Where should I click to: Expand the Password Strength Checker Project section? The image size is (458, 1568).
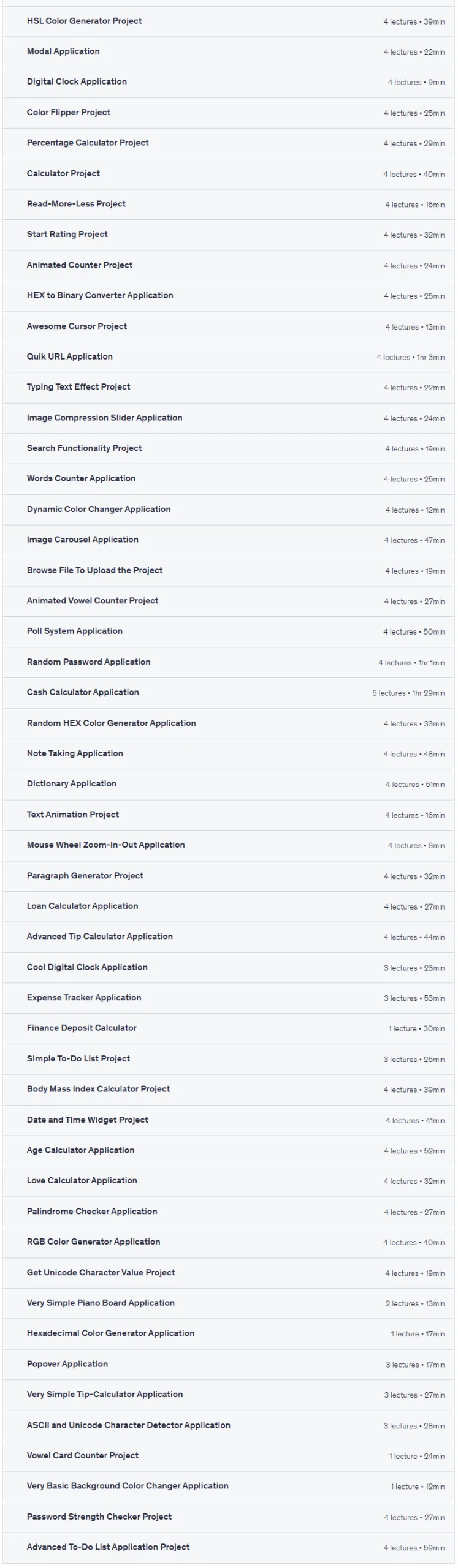click(228, 1517)
